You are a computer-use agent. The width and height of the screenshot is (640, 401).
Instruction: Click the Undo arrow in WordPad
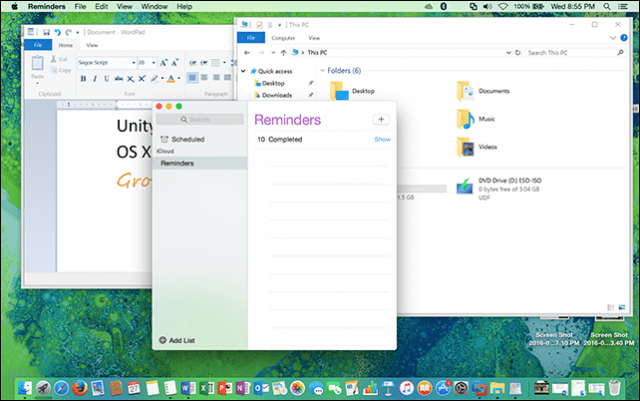(58, 32)
